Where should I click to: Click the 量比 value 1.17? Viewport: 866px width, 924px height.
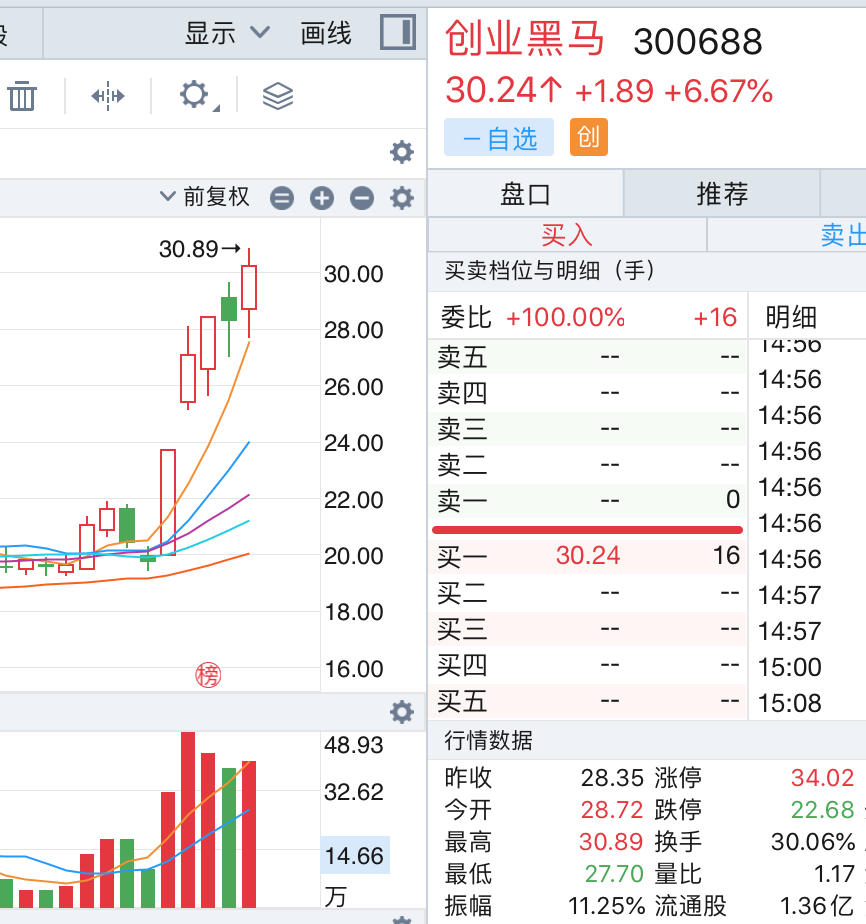834,874
